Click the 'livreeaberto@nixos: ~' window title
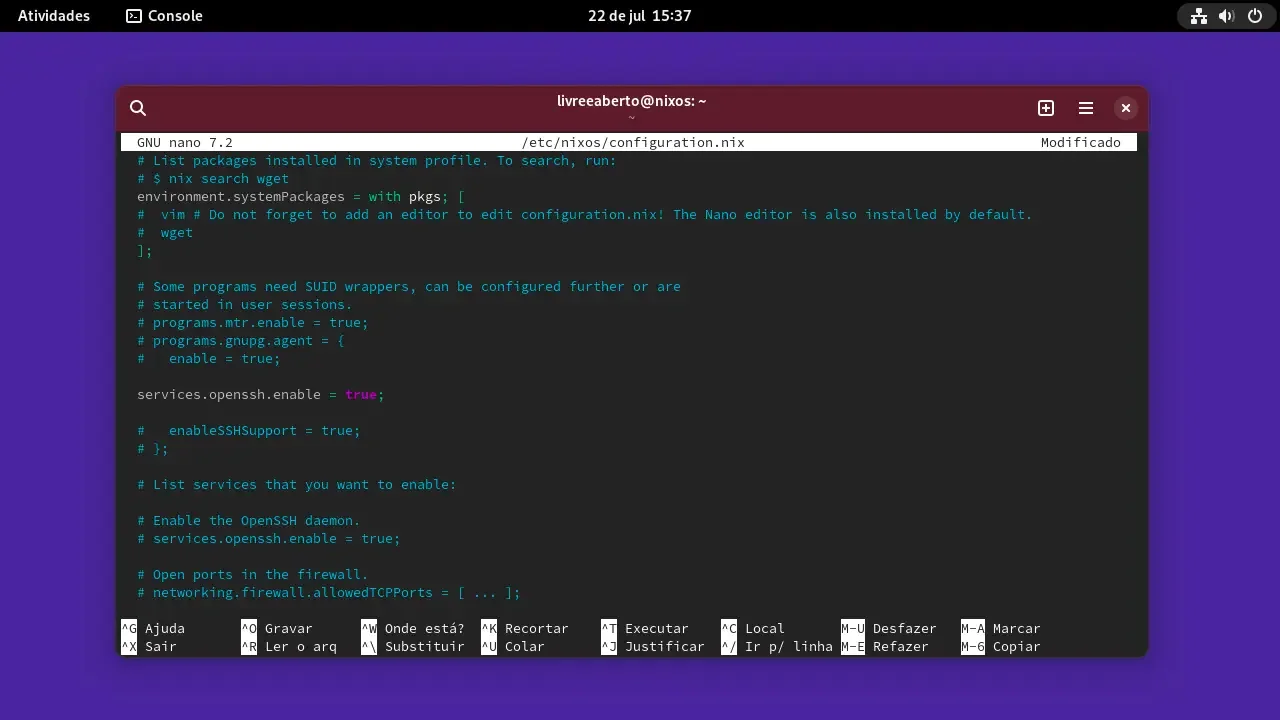 [632, 101]
